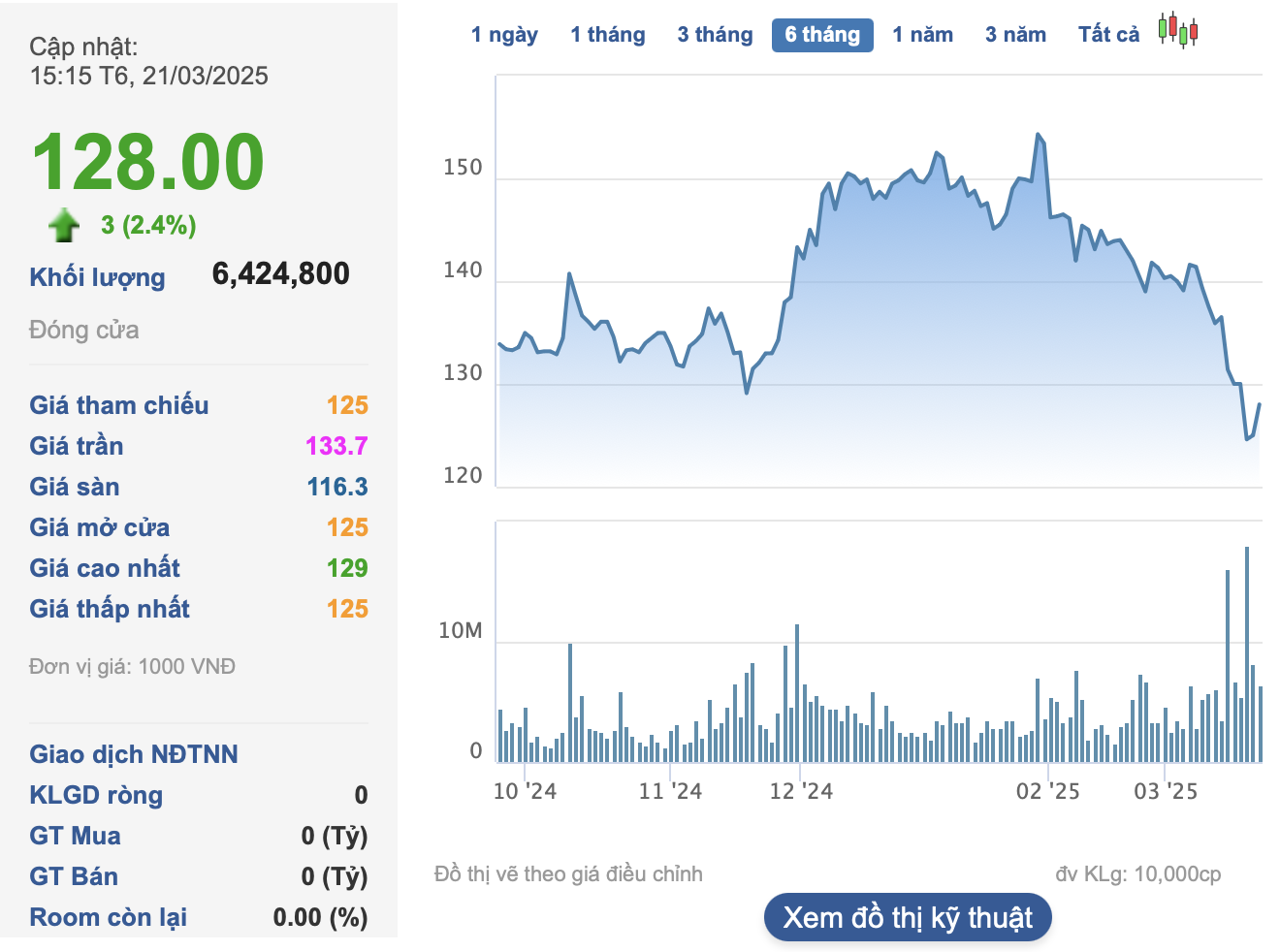The width and height of the screenshot is (1280, 952).
Task: Open "Xem đồ thị kỹ thuật" button
Action: pos(908,917)
